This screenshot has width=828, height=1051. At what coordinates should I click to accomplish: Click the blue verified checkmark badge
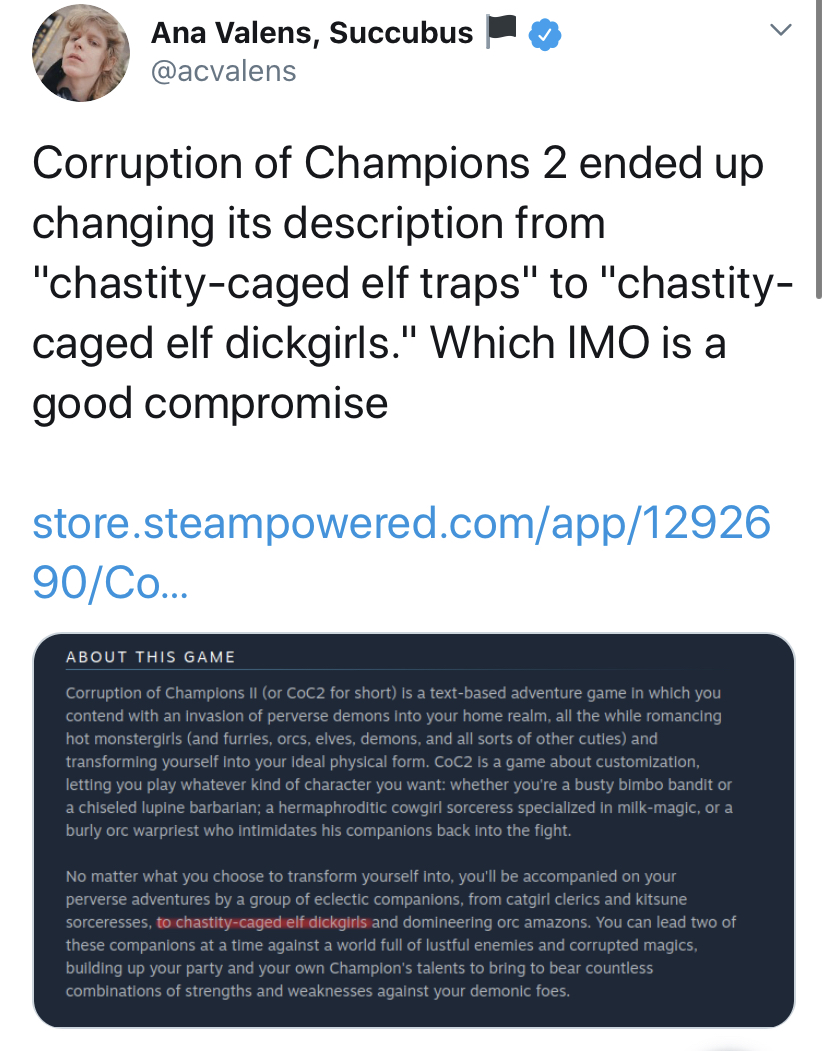pyautogui.click(x=544, y=35)
